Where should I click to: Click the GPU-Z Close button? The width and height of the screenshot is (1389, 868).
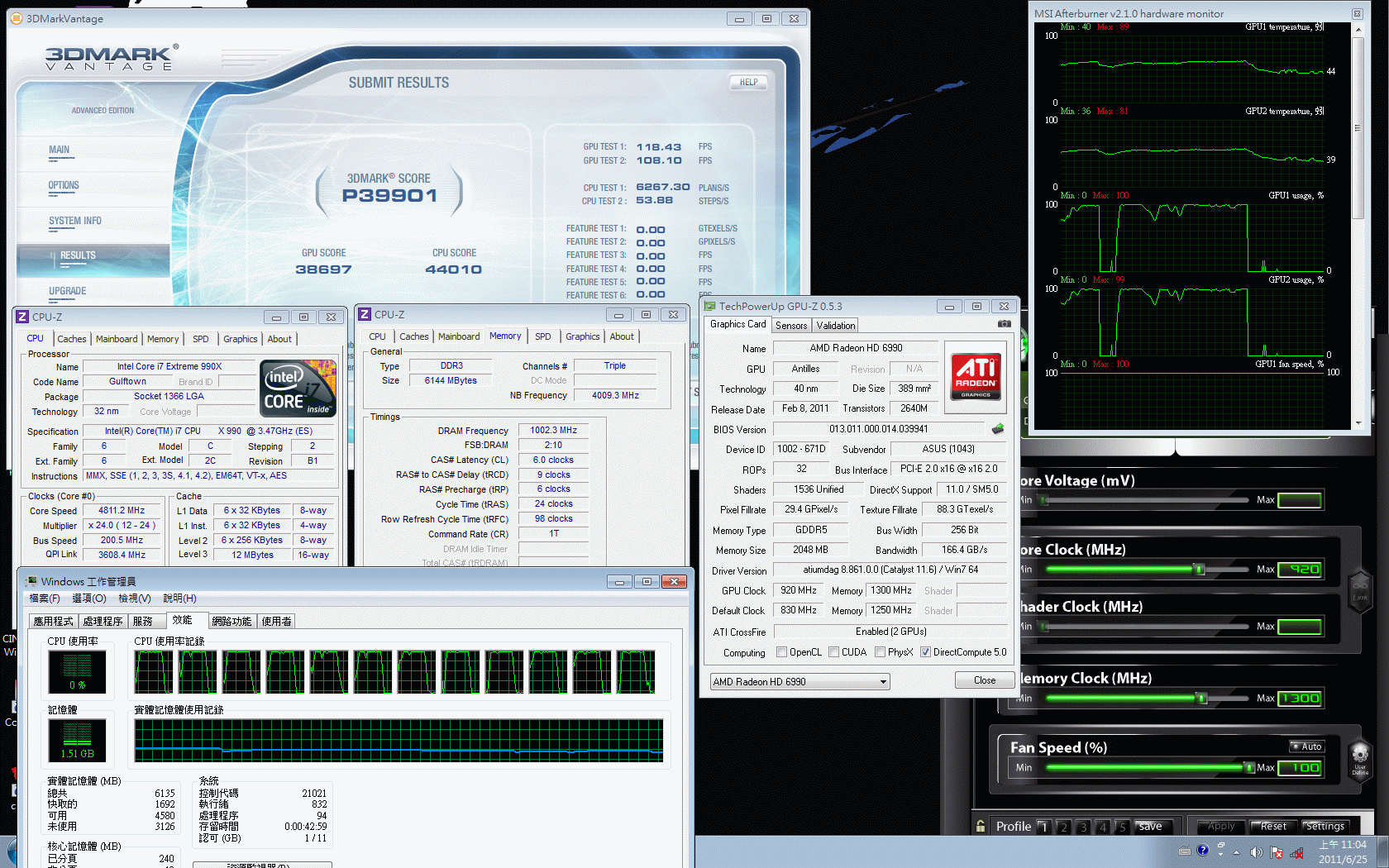click(x=985, y=680)
